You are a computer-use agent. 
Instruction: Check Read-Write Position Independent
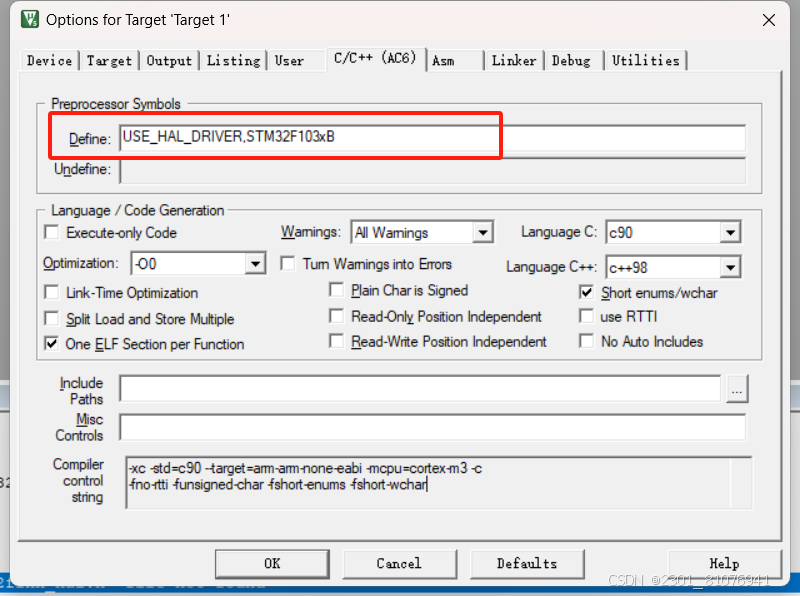(x=336, y=341)
